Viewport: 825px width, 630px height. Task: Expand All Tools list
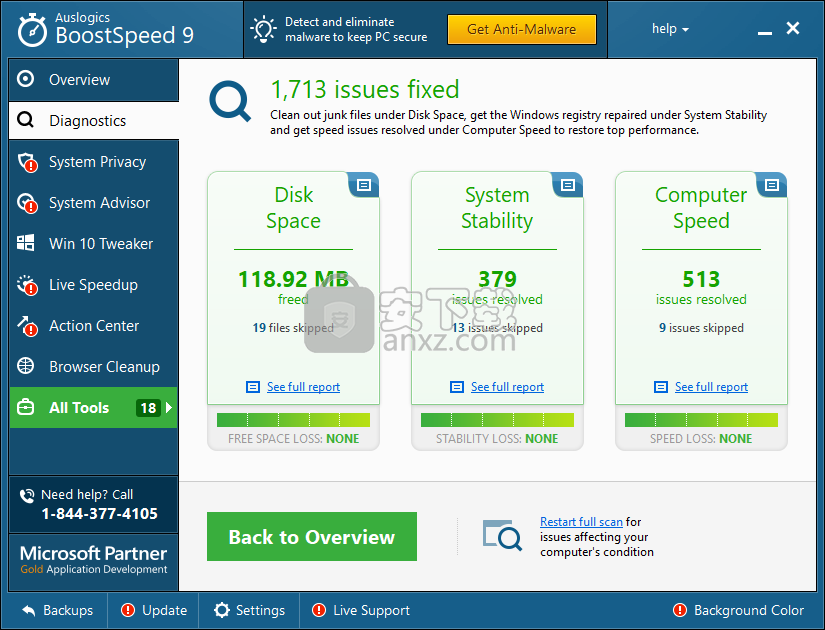[94, 408]
